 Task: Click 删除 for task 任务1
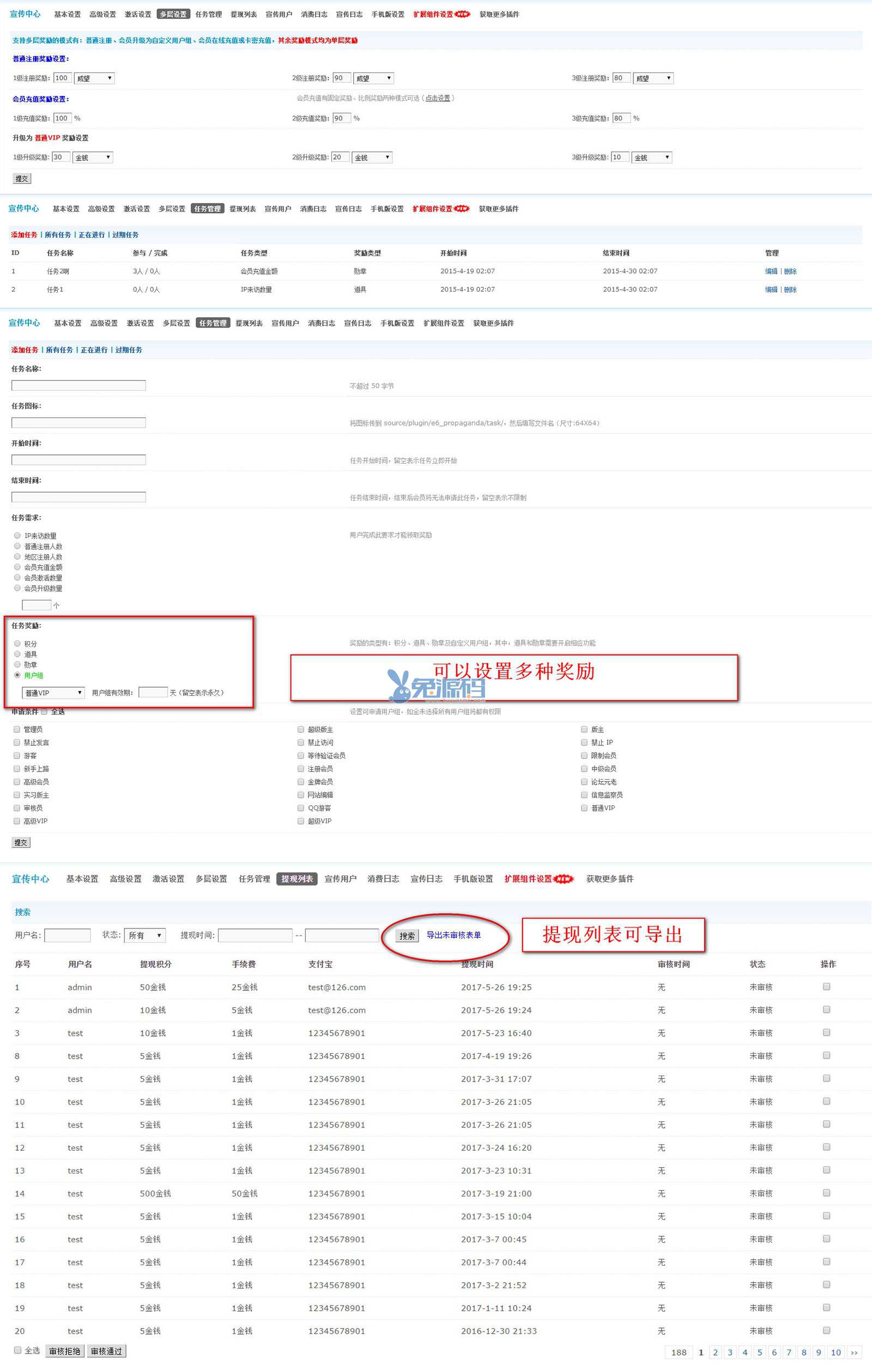(x=790, y=289)
